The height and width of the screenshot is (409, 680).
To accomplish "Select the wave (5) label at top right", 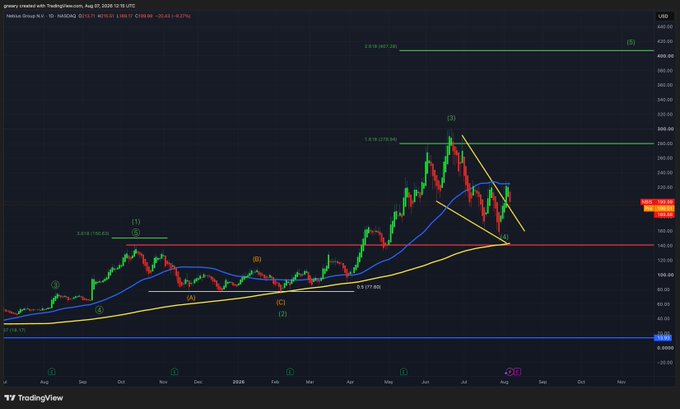I will [631, 42].
